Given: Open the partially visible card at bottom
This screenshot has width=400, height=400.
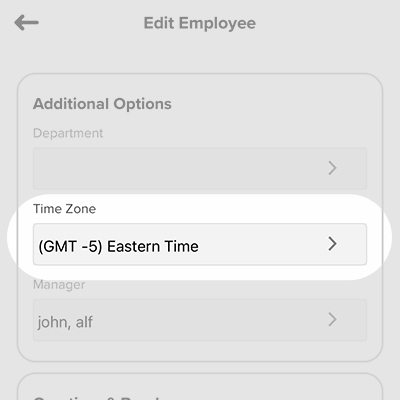Looking at the screenshot, I should pyautogui.click(x=200, y=387).
